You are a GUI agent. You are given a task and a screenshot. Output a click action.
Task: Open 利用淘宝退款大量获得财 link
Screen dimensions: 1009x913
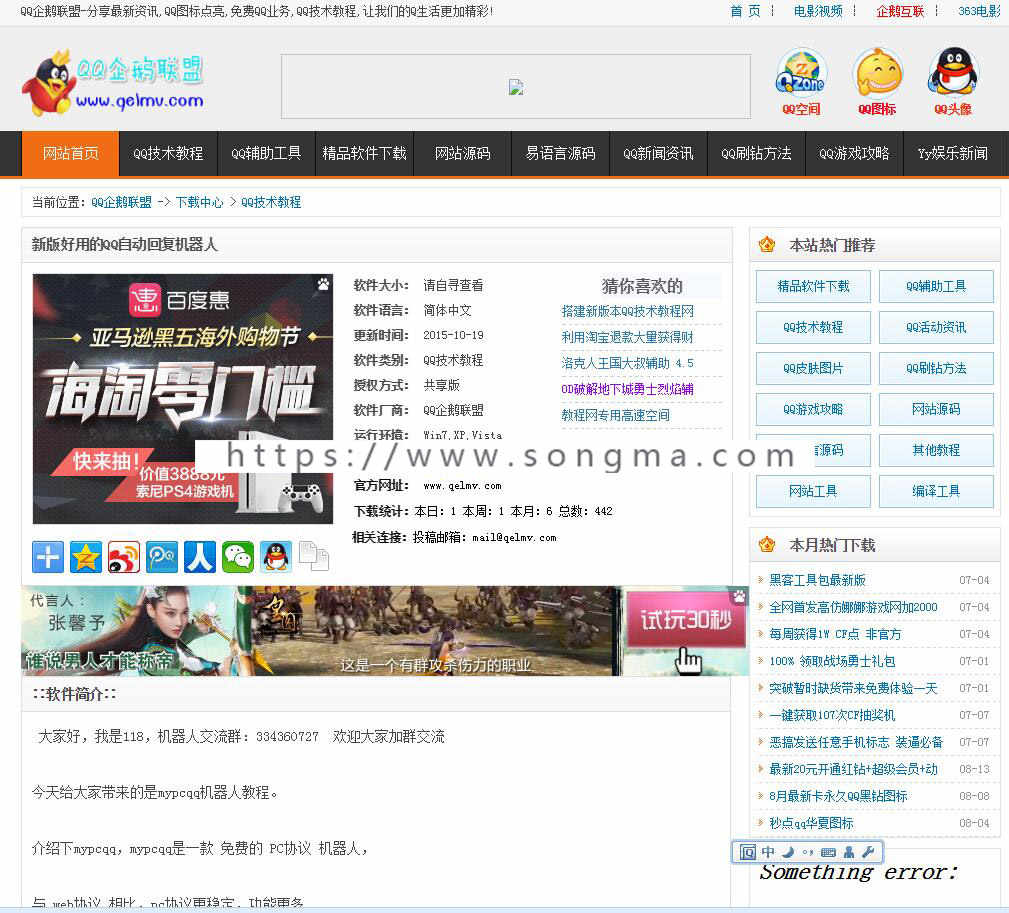[627, 337]
